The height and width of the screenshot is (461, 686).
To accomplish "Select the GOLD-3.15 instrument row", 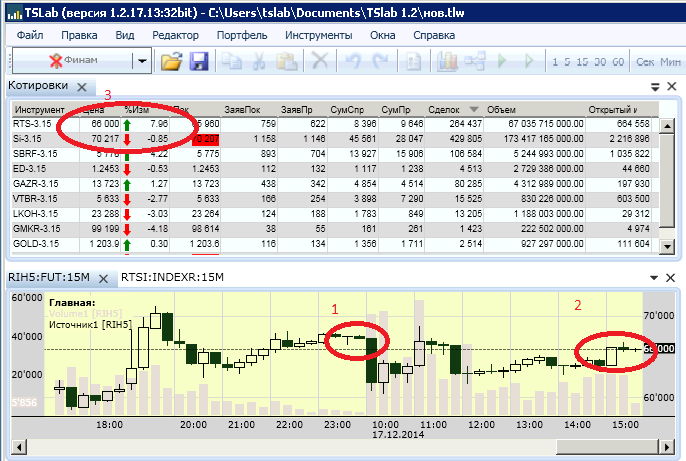I will pyautogui.click(x=335, y=244).
